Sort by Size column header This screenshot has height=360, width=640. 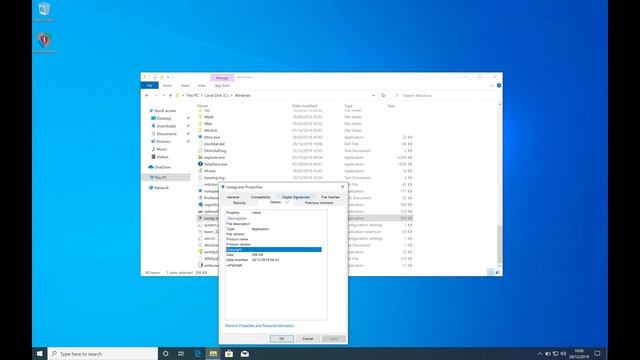391,106
